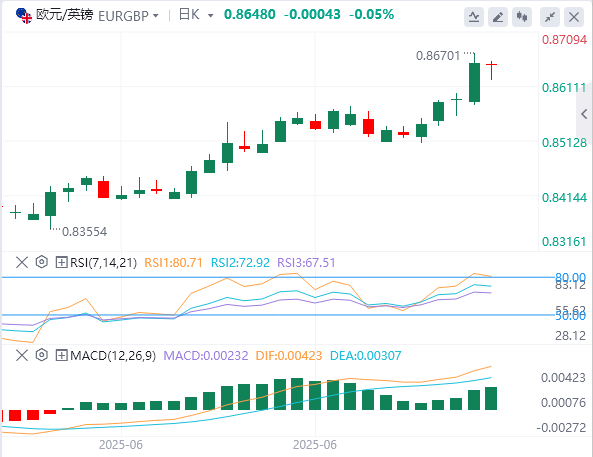Click the EUR/GBP currency flag icon

[x=24, y=16]
